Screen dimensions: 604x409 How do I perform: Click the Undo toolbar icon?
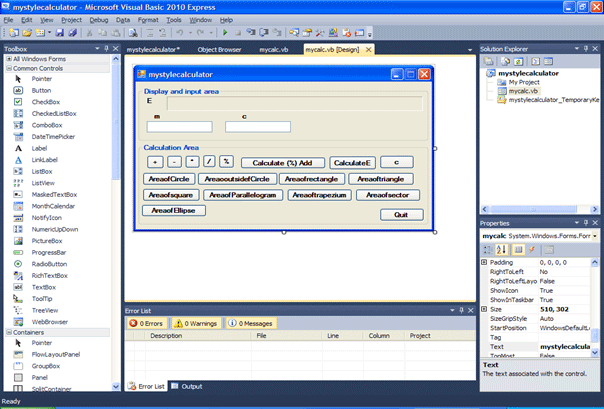tap(180, 33)
